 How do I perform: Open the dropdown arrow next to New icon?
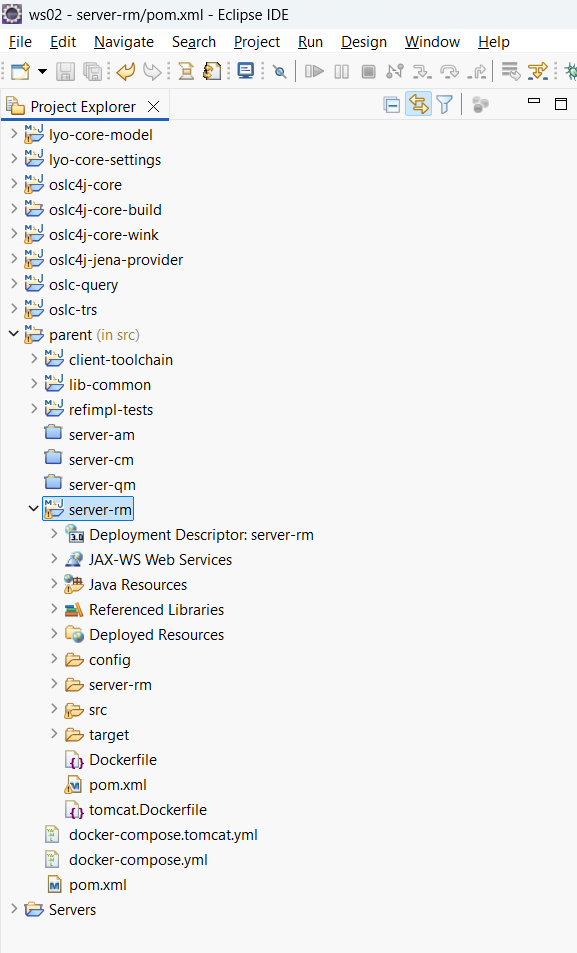coord(42,72)
